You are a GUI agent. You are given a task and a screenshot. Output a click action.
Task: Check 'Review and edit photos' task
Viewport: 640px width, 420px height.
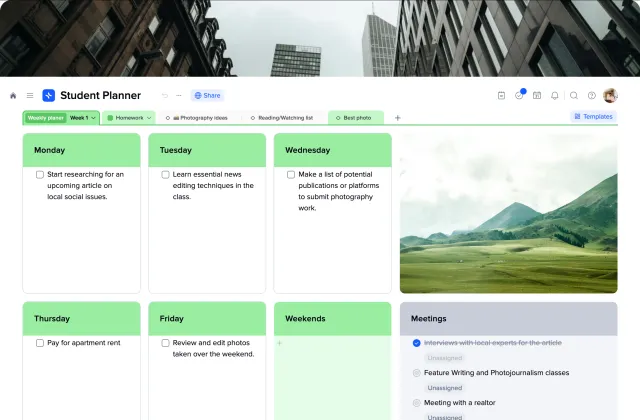pyautogui.click(x=165, y=343)
